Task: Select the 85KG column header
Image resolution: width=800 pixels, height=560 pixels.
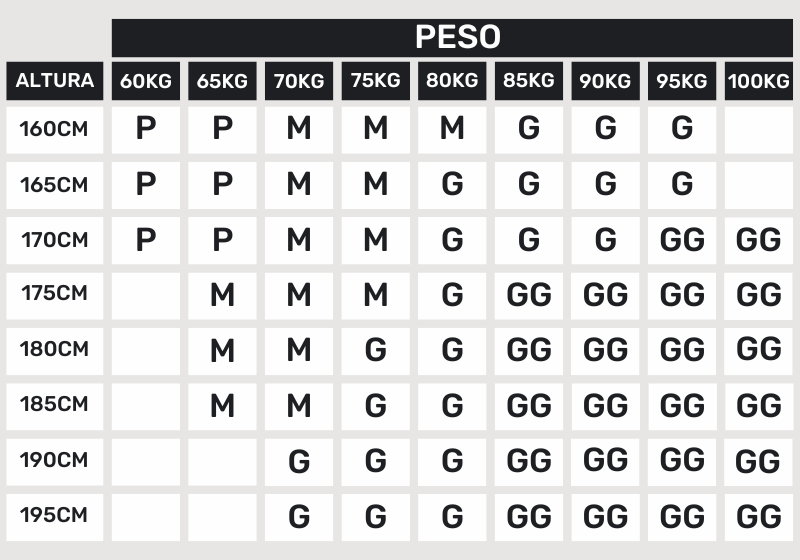Action: point(528,81)
